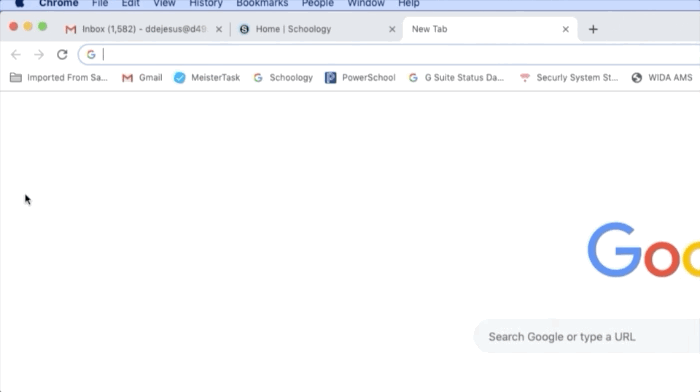700x392 pixels.
Task: Open the History menu
Action: [x=206, y=4]
